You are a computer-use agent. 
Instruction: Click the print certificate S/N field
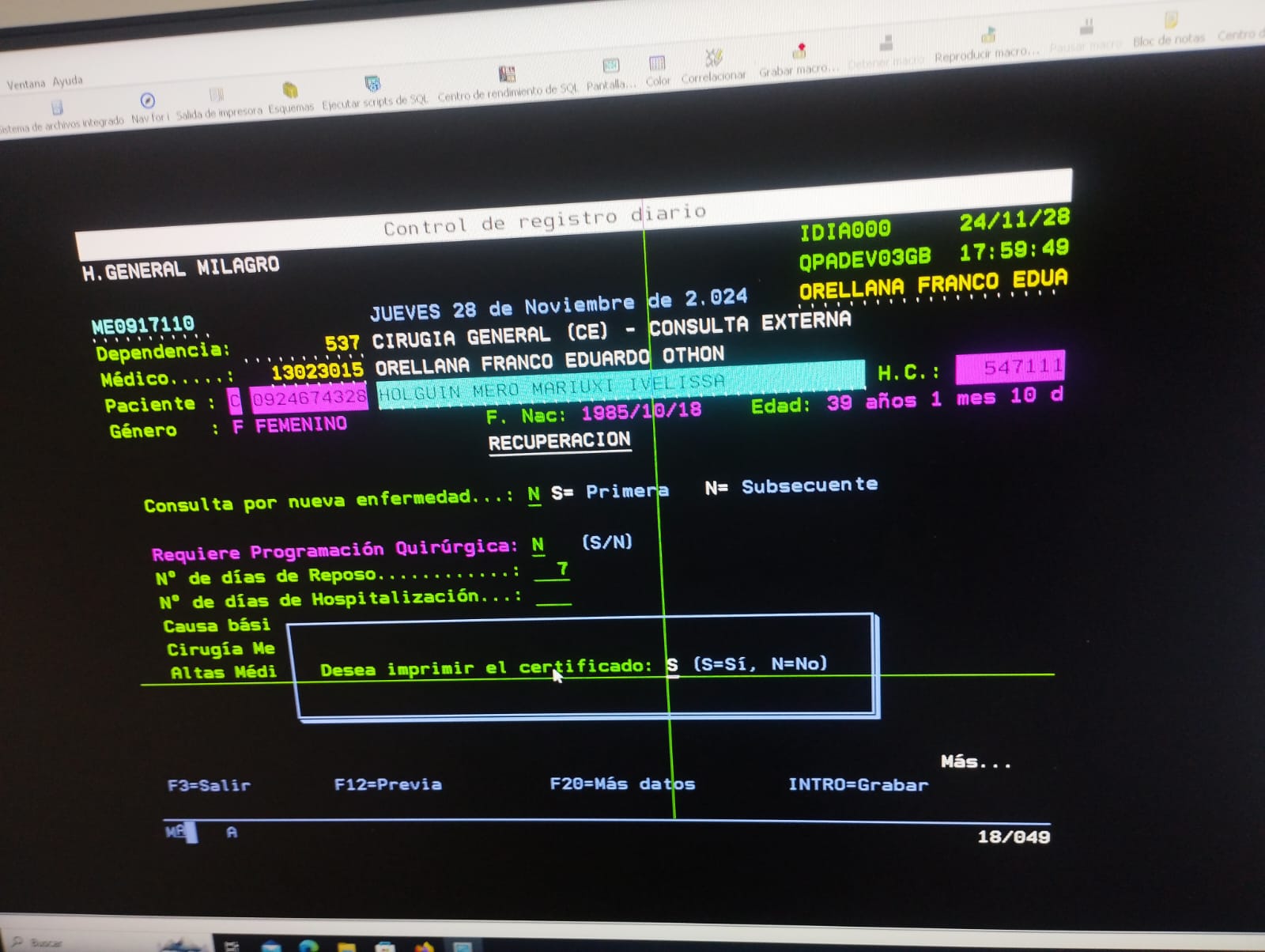(672, 665)
